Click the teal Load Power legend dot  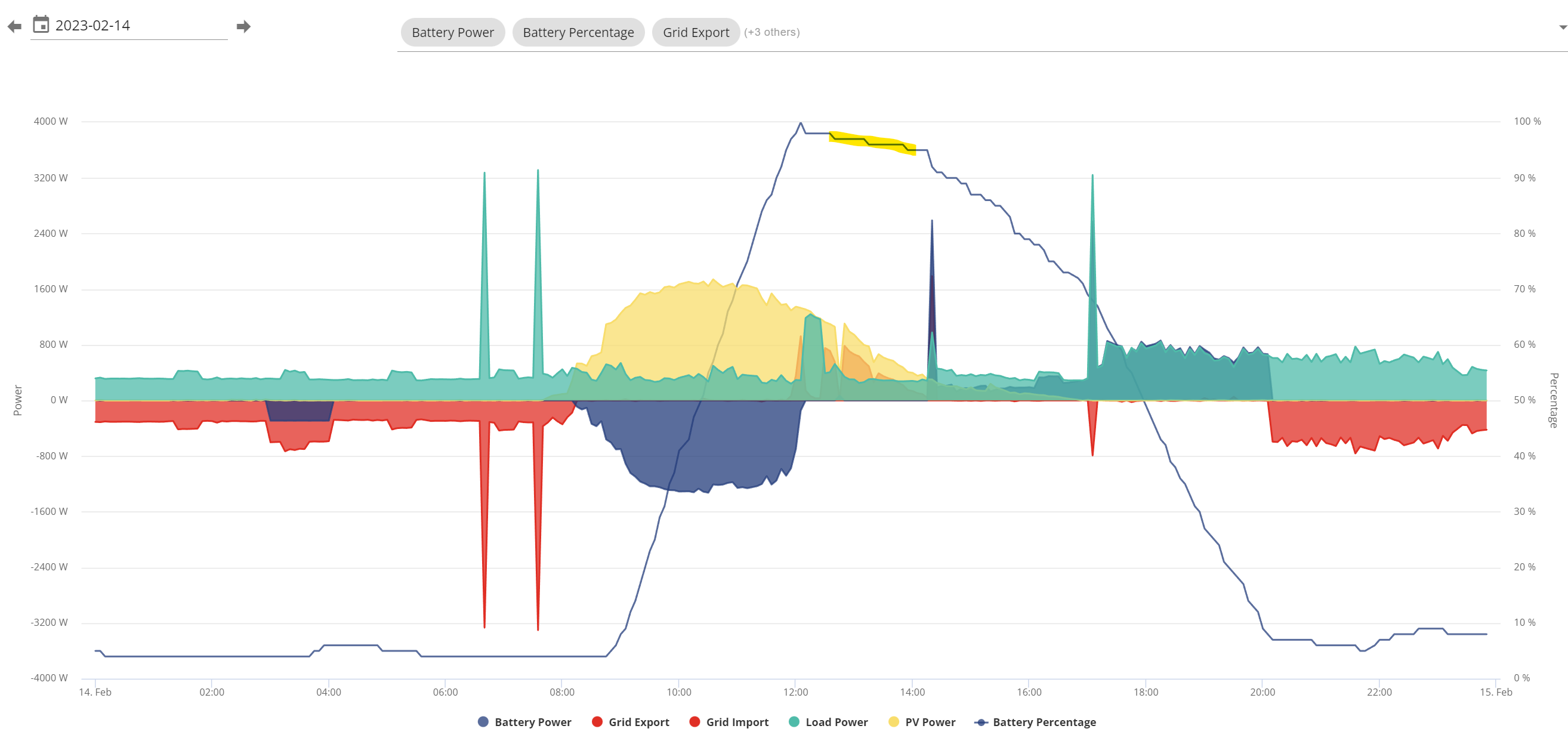coord(794,721)
